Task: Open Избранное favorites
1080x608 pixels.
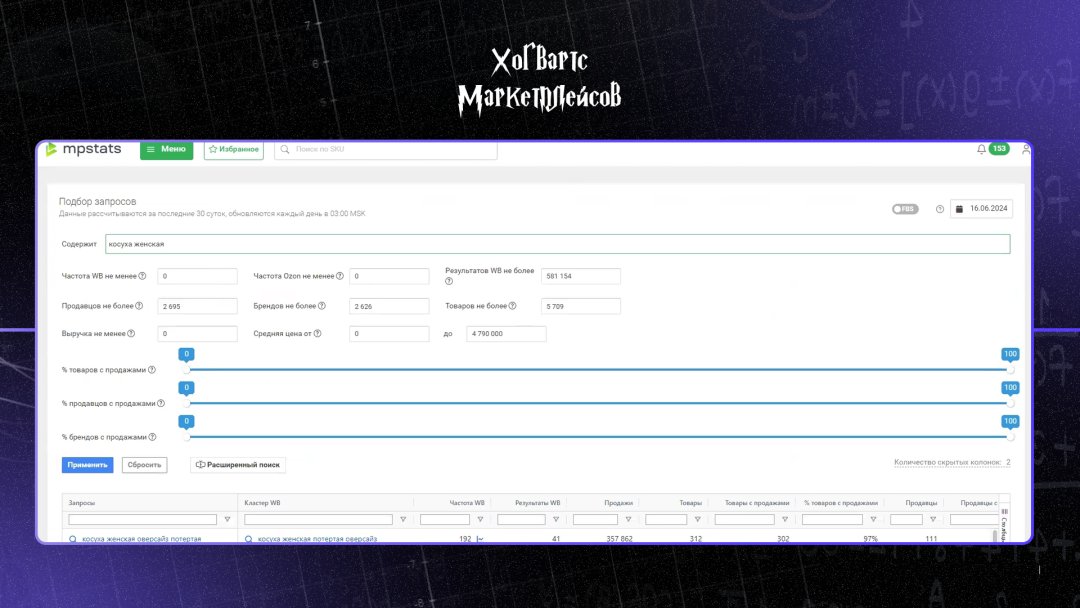Action: point(234,149)
